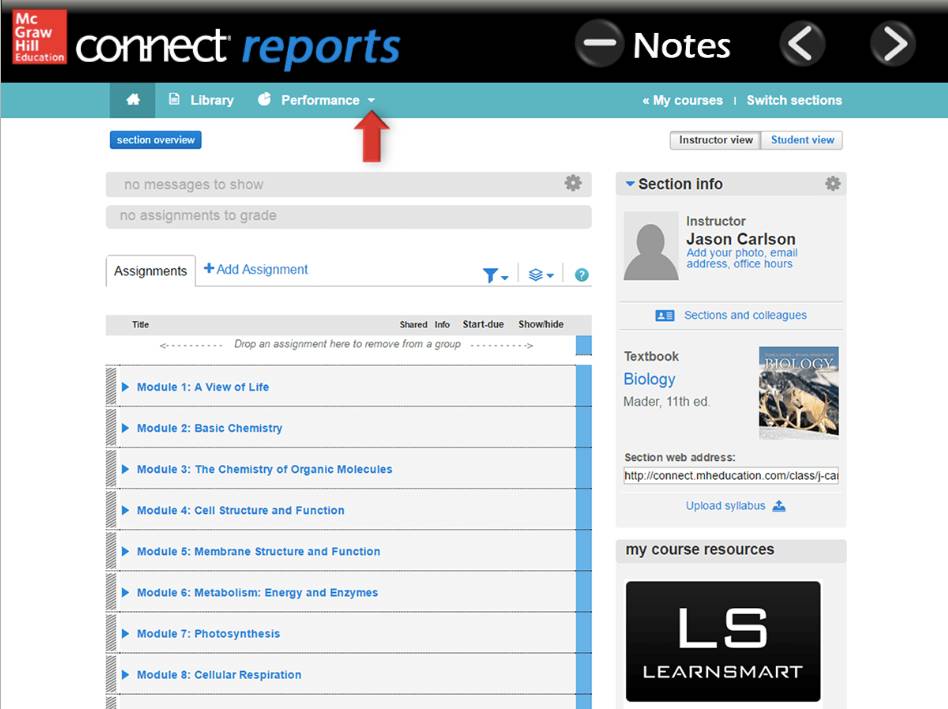Switch to Student view

[802, 140]
